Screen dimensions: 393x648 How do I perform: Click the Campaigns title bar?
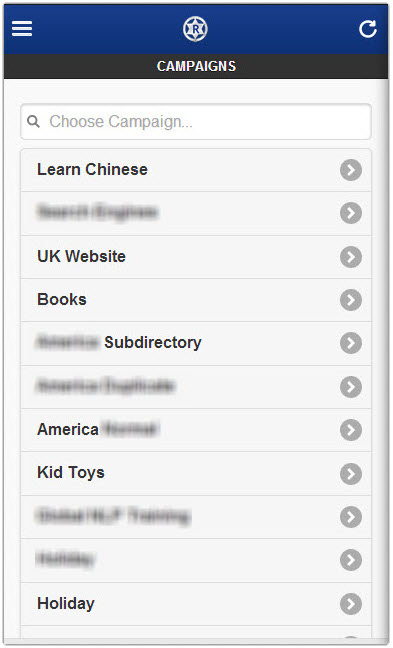196,66
